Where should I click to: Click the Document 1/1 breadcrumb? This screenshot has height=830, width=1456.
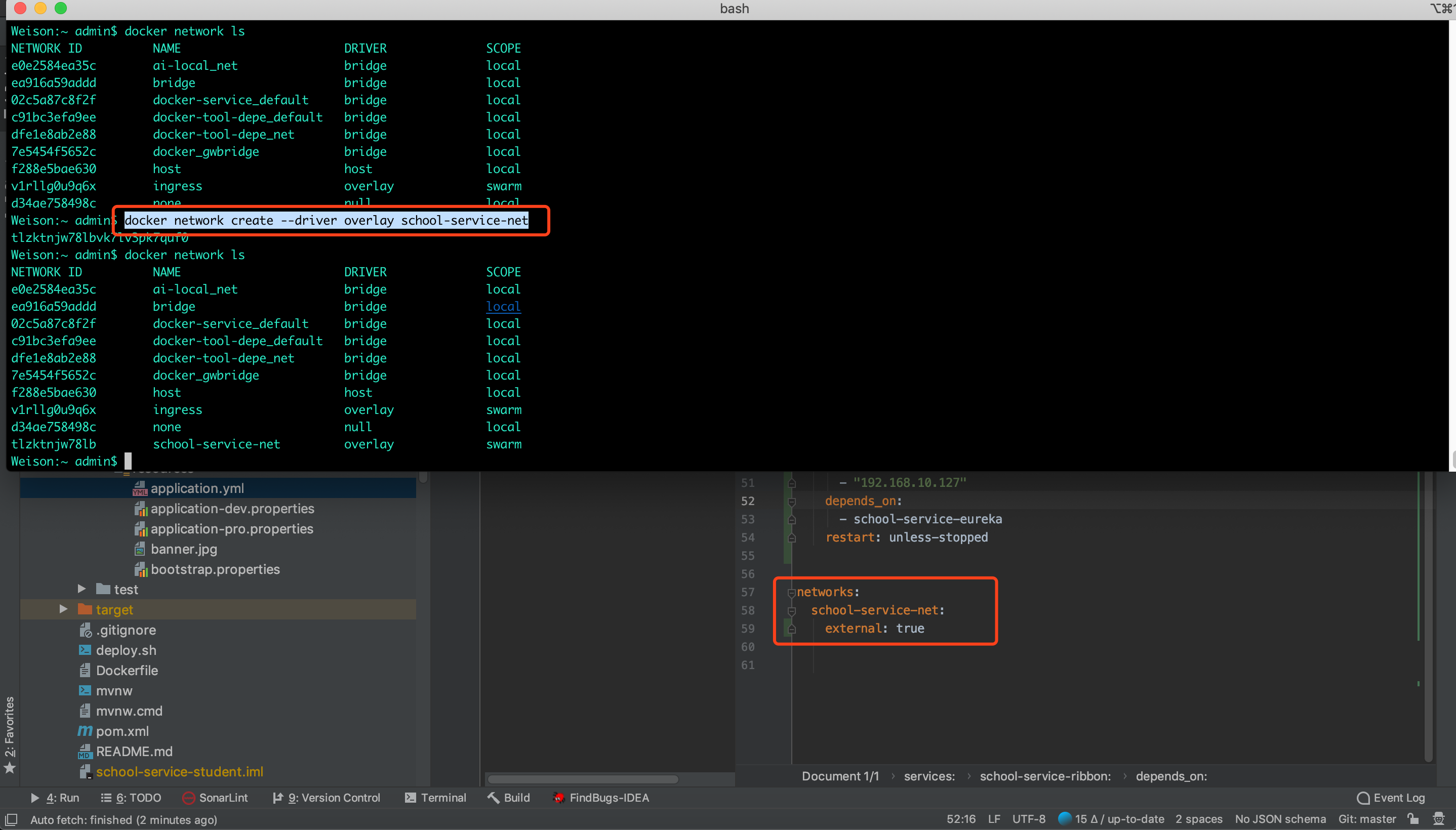click(x=840, y=776)
